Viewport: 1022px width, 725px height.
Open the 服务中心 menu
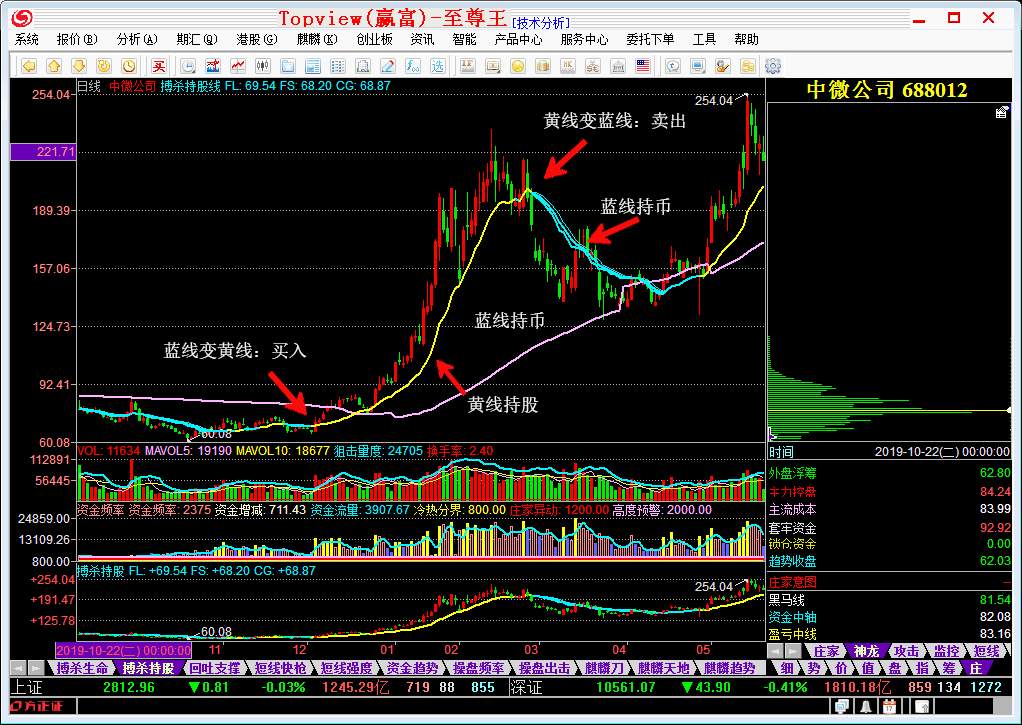(584, 40)
